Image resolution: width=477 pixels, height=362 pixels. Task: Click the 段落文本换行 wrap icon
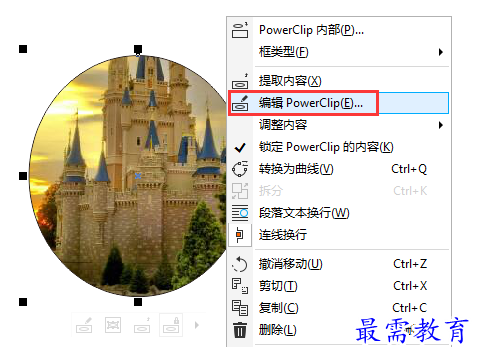[x=240, y=213]
